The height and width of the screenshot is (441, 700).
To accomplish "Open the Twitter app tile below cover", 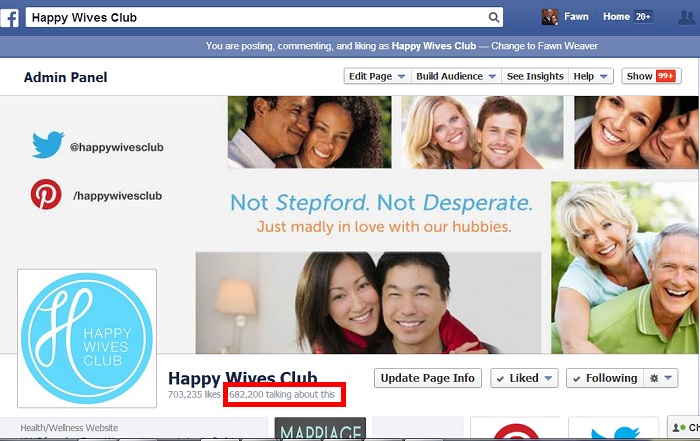I will click(613, 429).
